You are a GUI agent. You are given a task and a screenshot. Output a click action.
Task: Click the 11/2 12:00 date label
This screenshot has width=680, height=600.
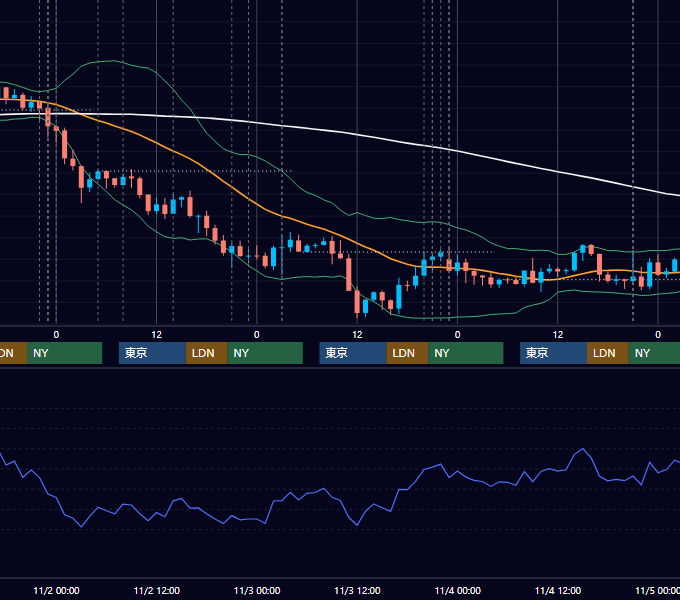[x=157, y=590]
